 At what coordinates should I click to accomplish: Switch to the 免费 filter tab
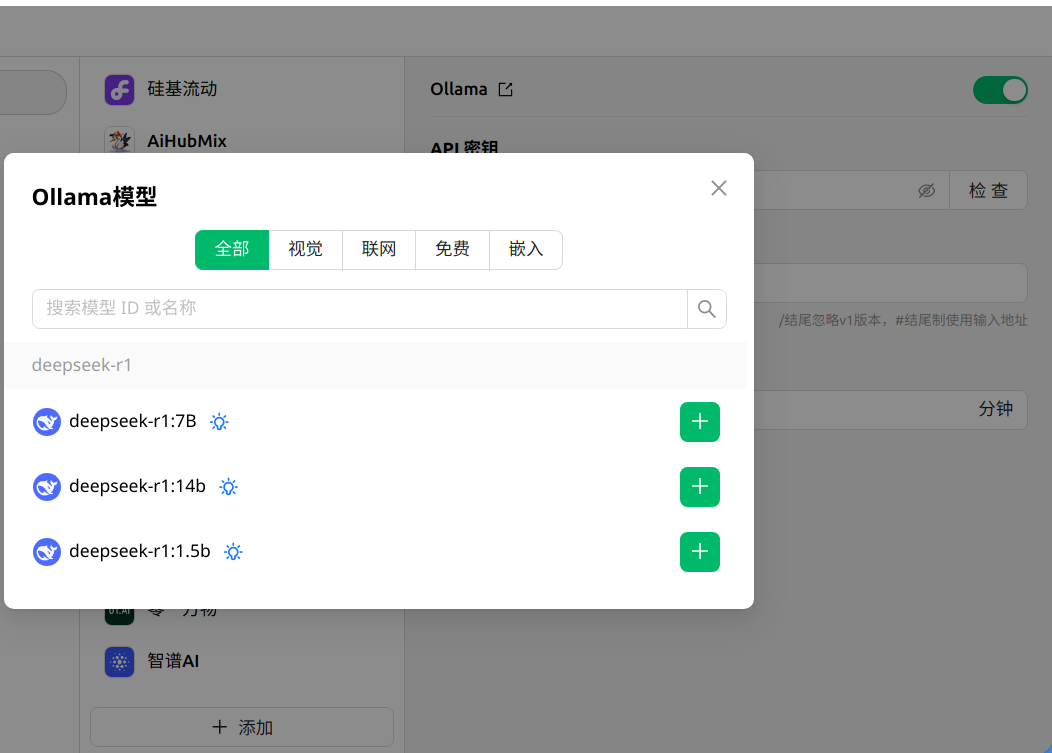[x=452, y=250]
